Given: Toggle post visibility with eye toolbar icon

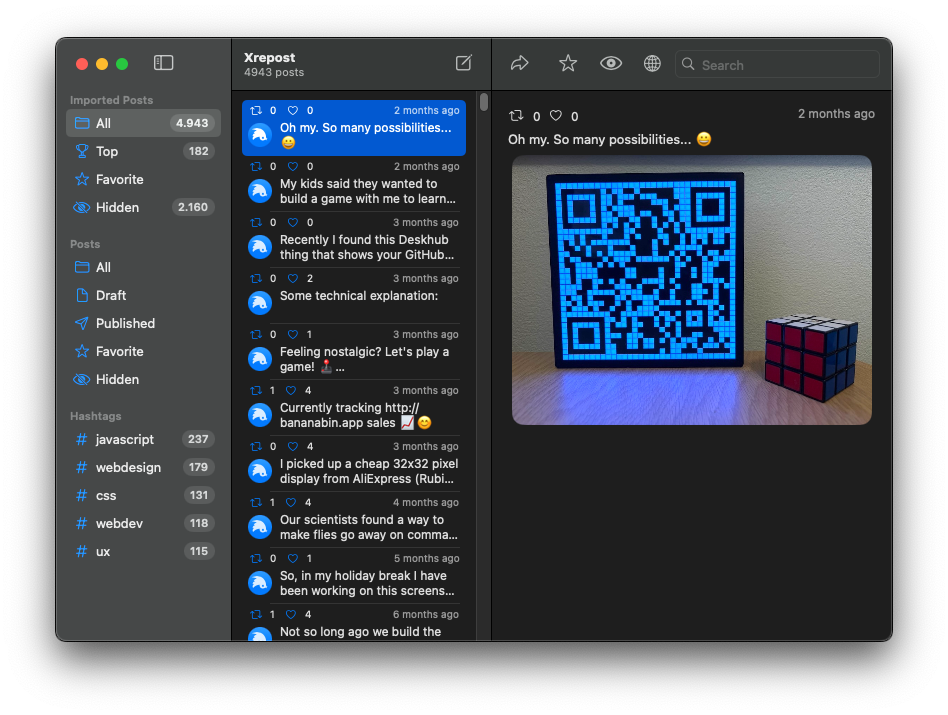Looking at the screenshot, I should (x=610, y=64).
